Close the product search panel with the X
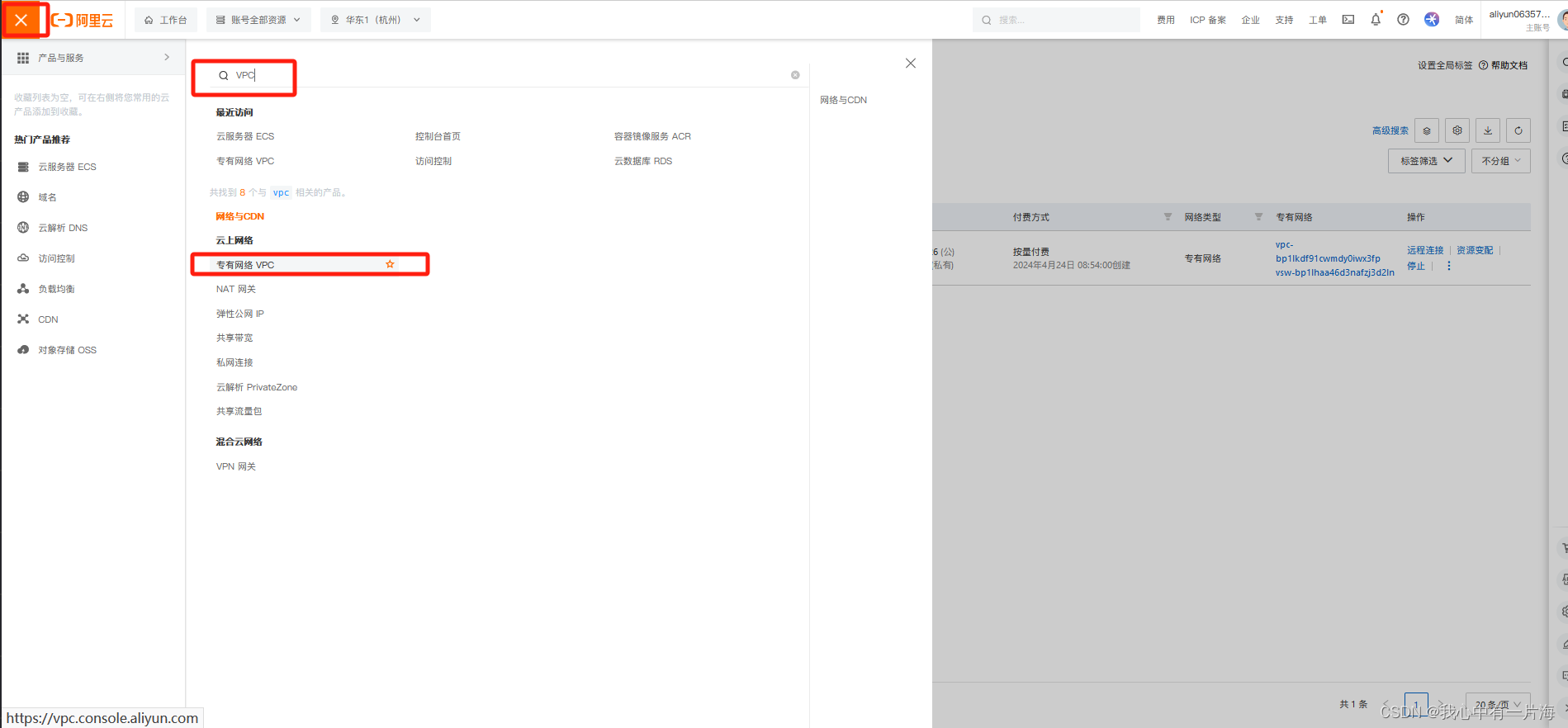Image resolution: width=1568 pixels, height=728 pixels. [x=911, y=64]
